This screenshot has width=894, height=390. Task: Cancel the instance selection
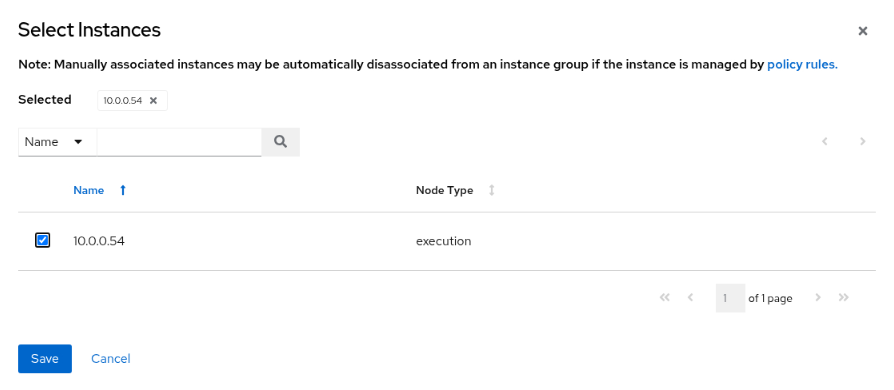click(x=111, y=359)
